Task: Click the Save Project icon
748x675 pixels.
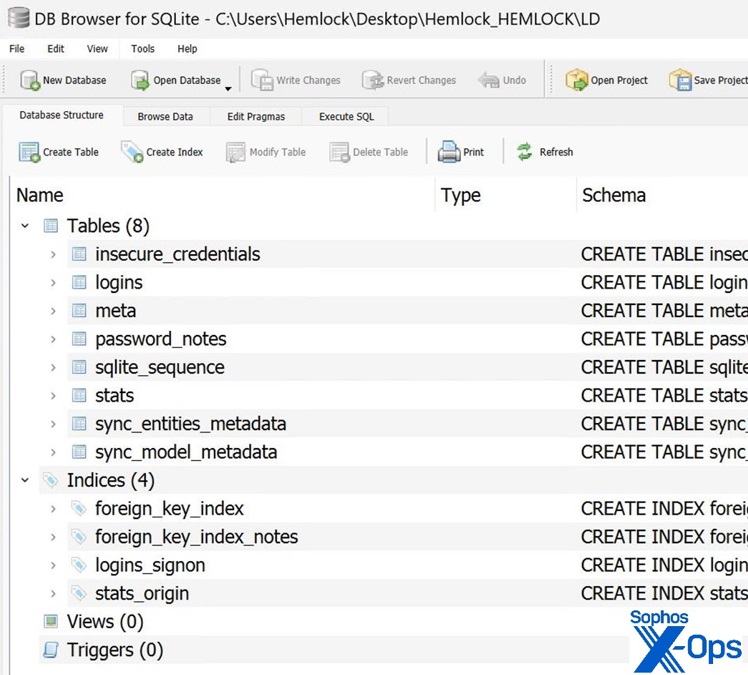Action: pyautogui.click(x=680, y=80)
